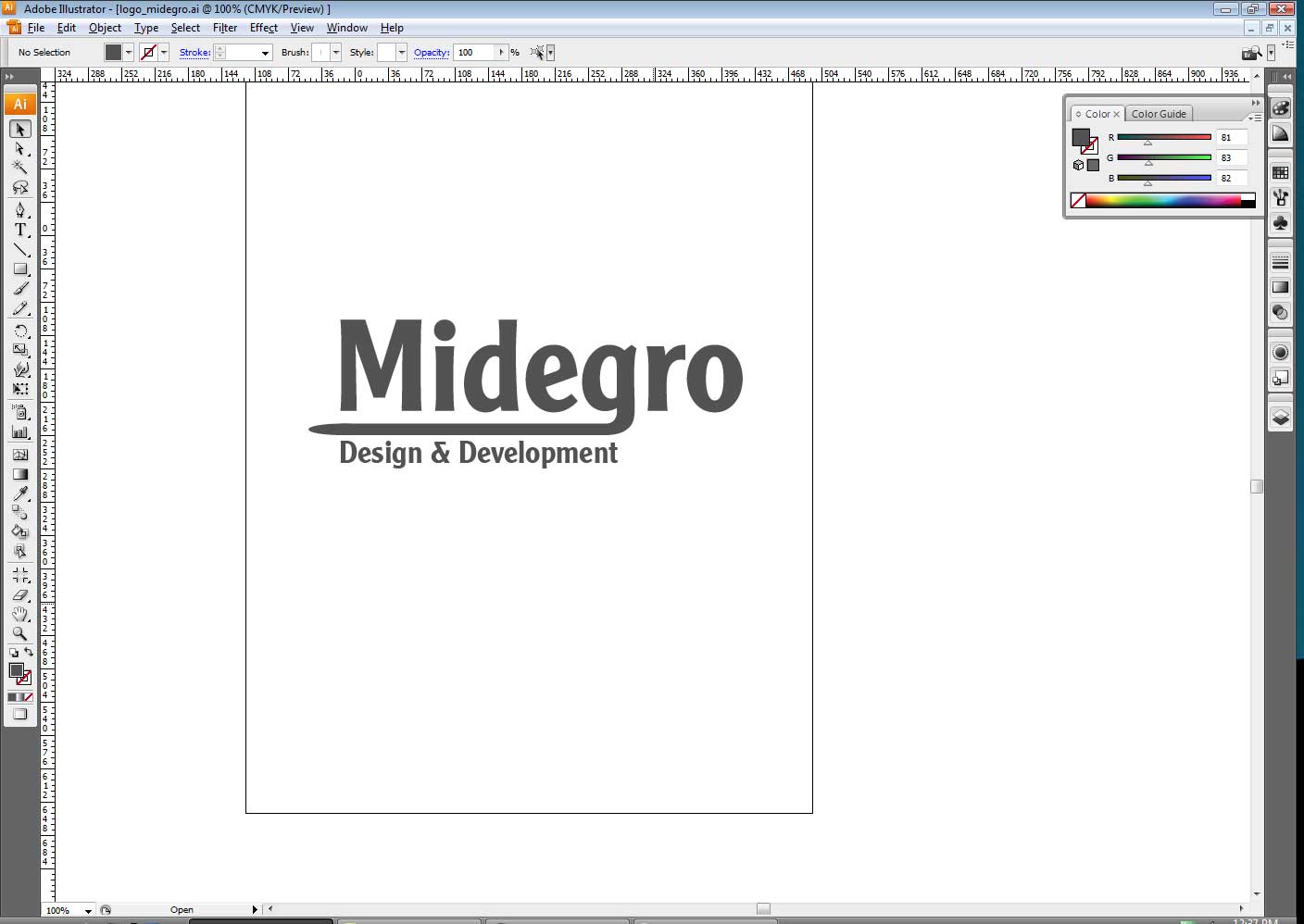
Task: Open the Effect menu
Action: 264,28
